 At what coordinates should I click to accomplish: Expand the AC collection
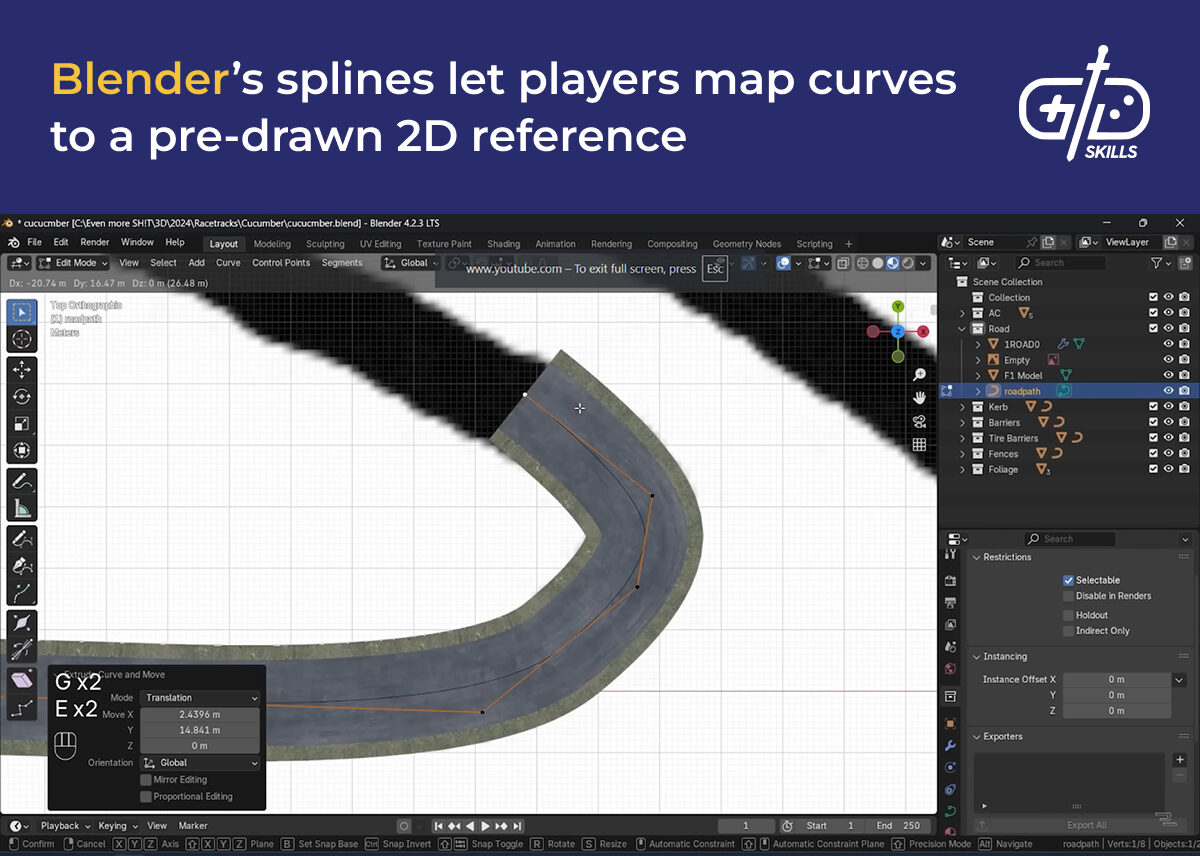[963, 313]
